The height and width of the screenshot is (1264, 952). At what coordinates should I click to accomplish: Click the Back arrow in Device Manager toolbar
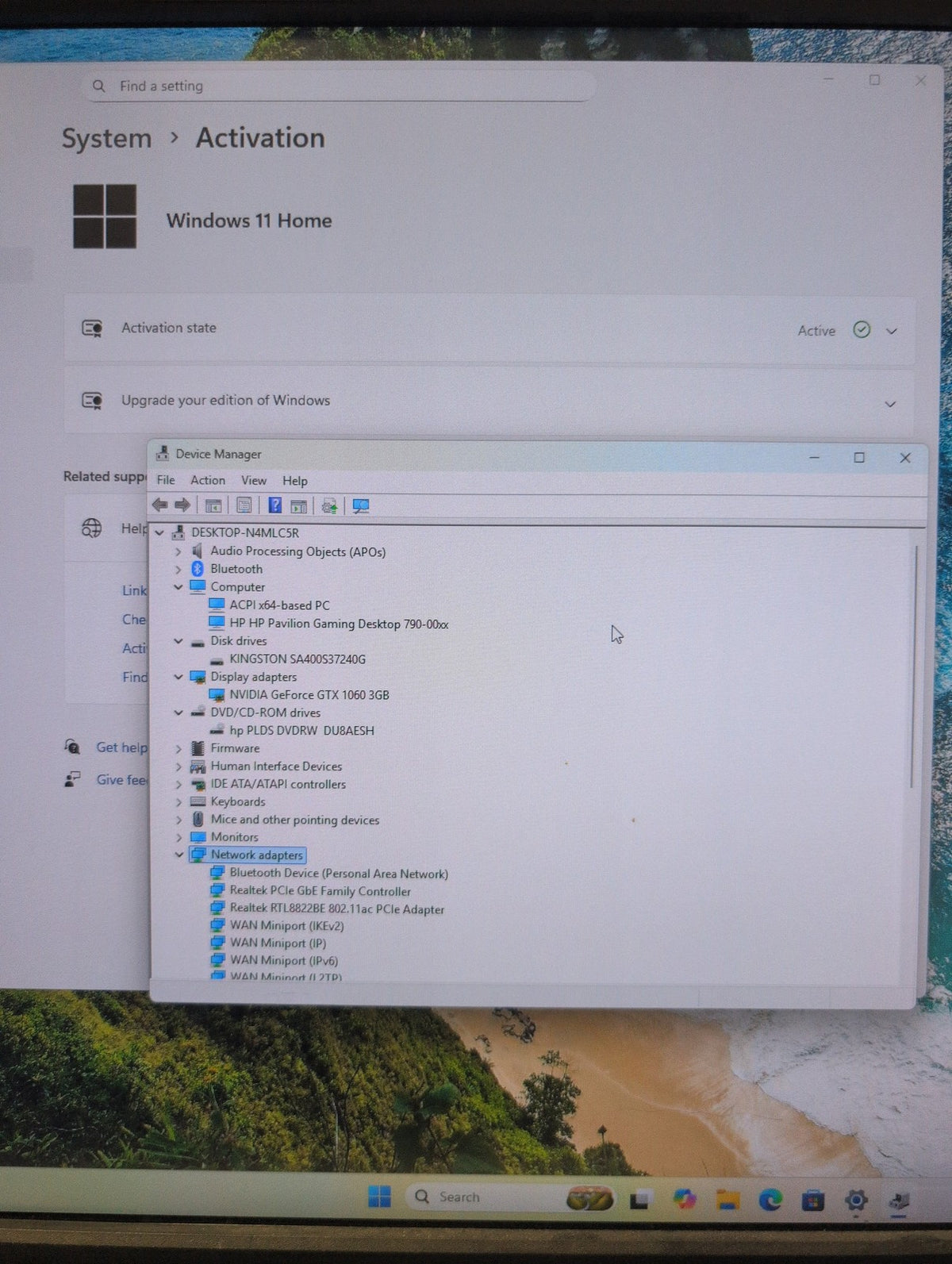coord(159,505)
